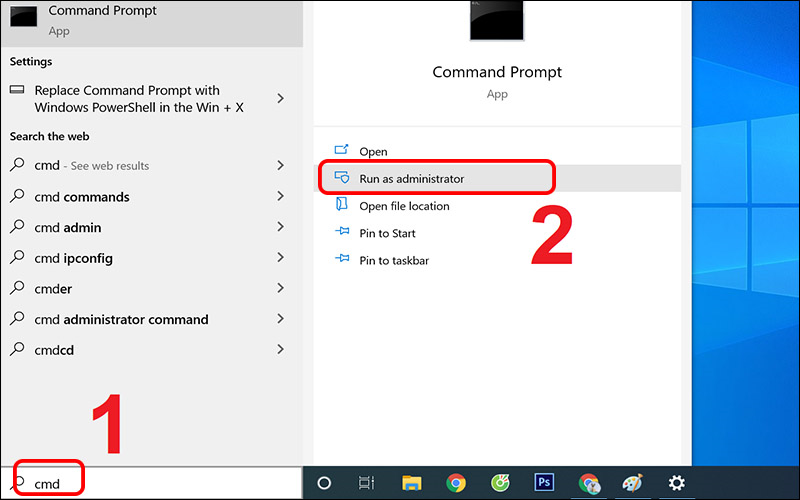The height and width of the screenshot is (500, 800).
Task: Click Cortana circle icon on taskbar
Action: pyautogui.click(x=324, y=483)
